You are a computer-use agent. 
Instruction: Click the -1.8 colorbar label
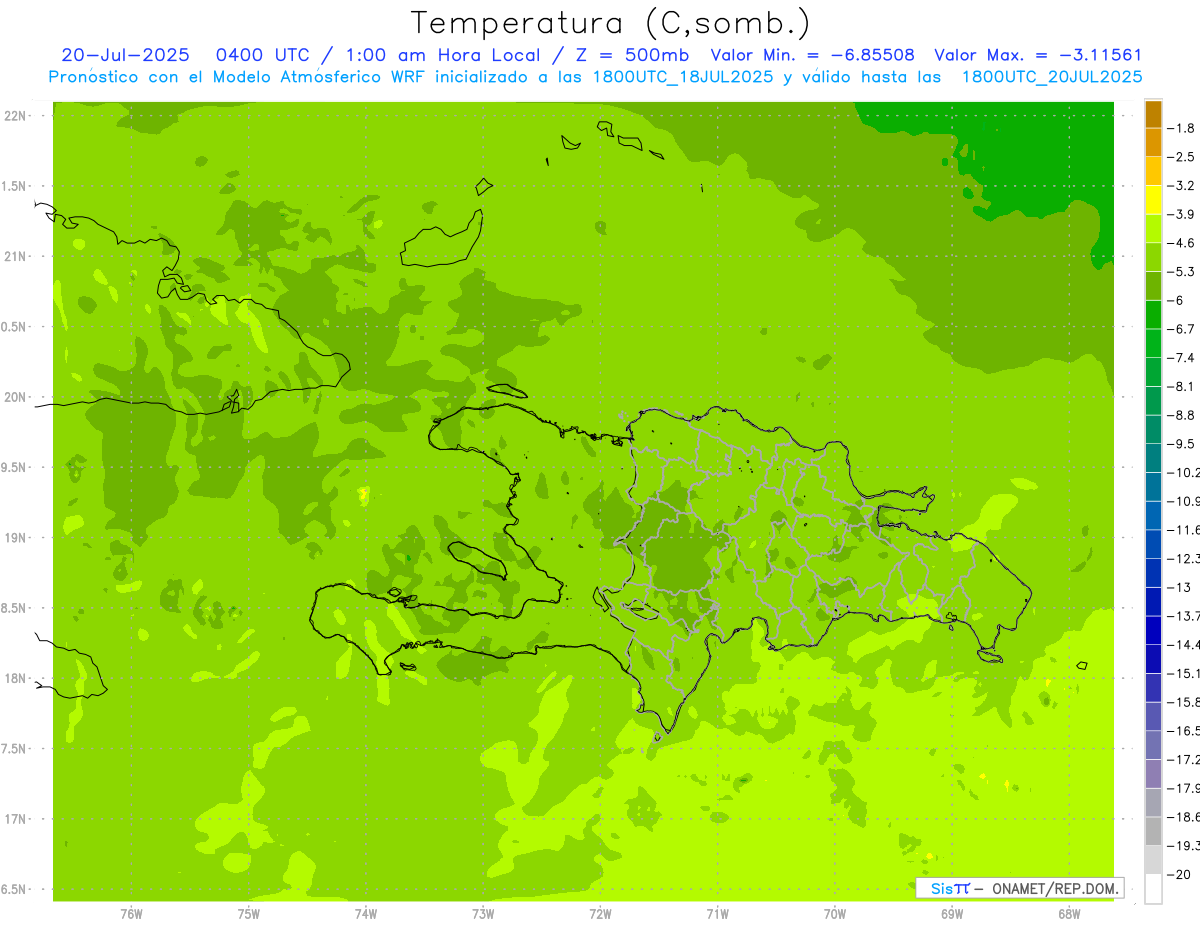1183,128
